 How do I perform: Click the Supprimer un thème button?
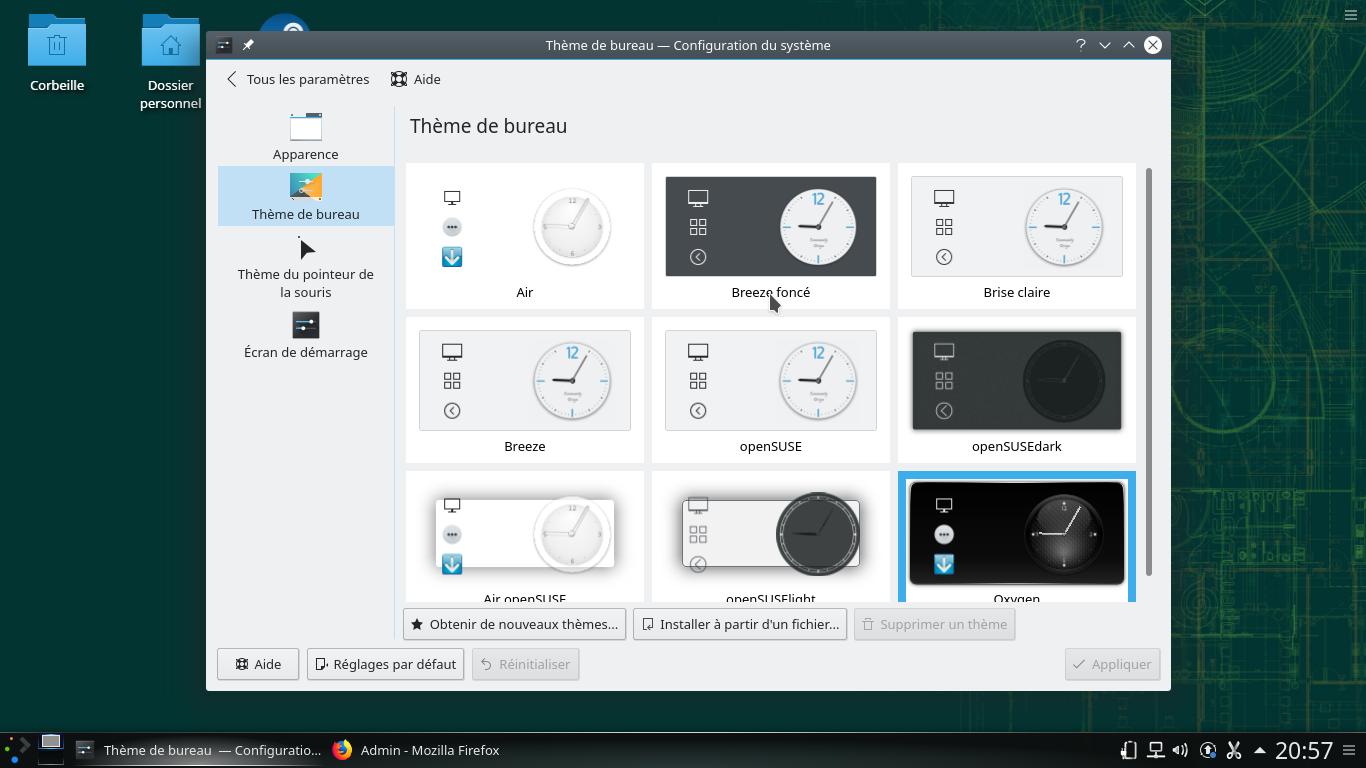click(x=934, y=624)
